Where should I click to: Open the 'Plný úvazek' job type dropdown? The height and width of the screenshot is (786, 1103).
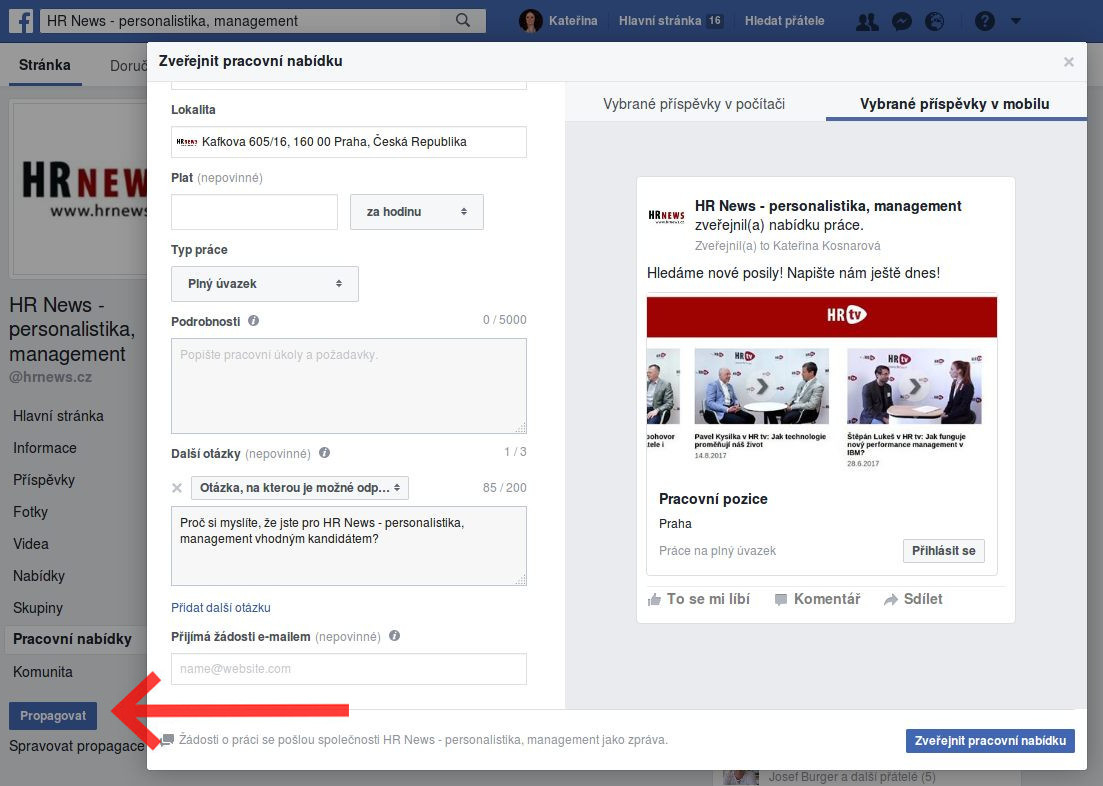click(264, 284)
